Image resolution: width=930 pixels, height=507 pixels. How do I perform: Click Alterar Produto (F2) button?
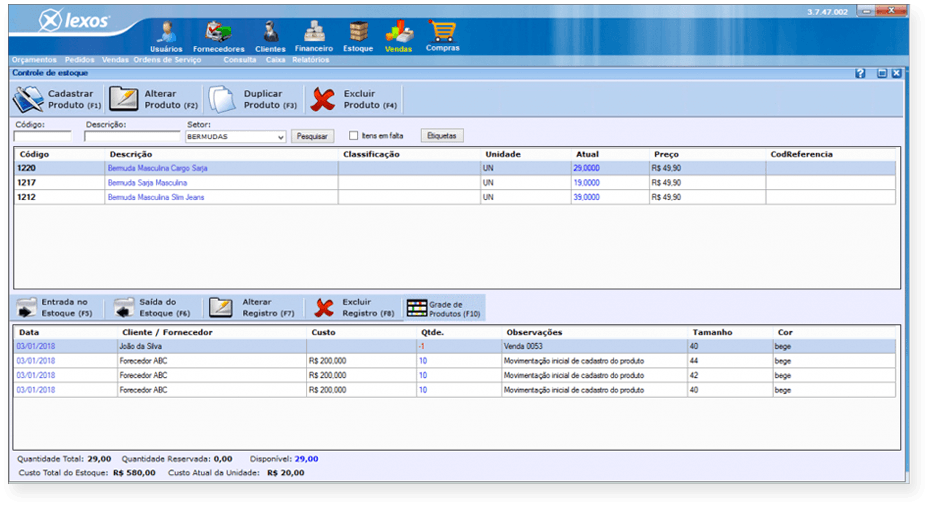pos(154,99)
